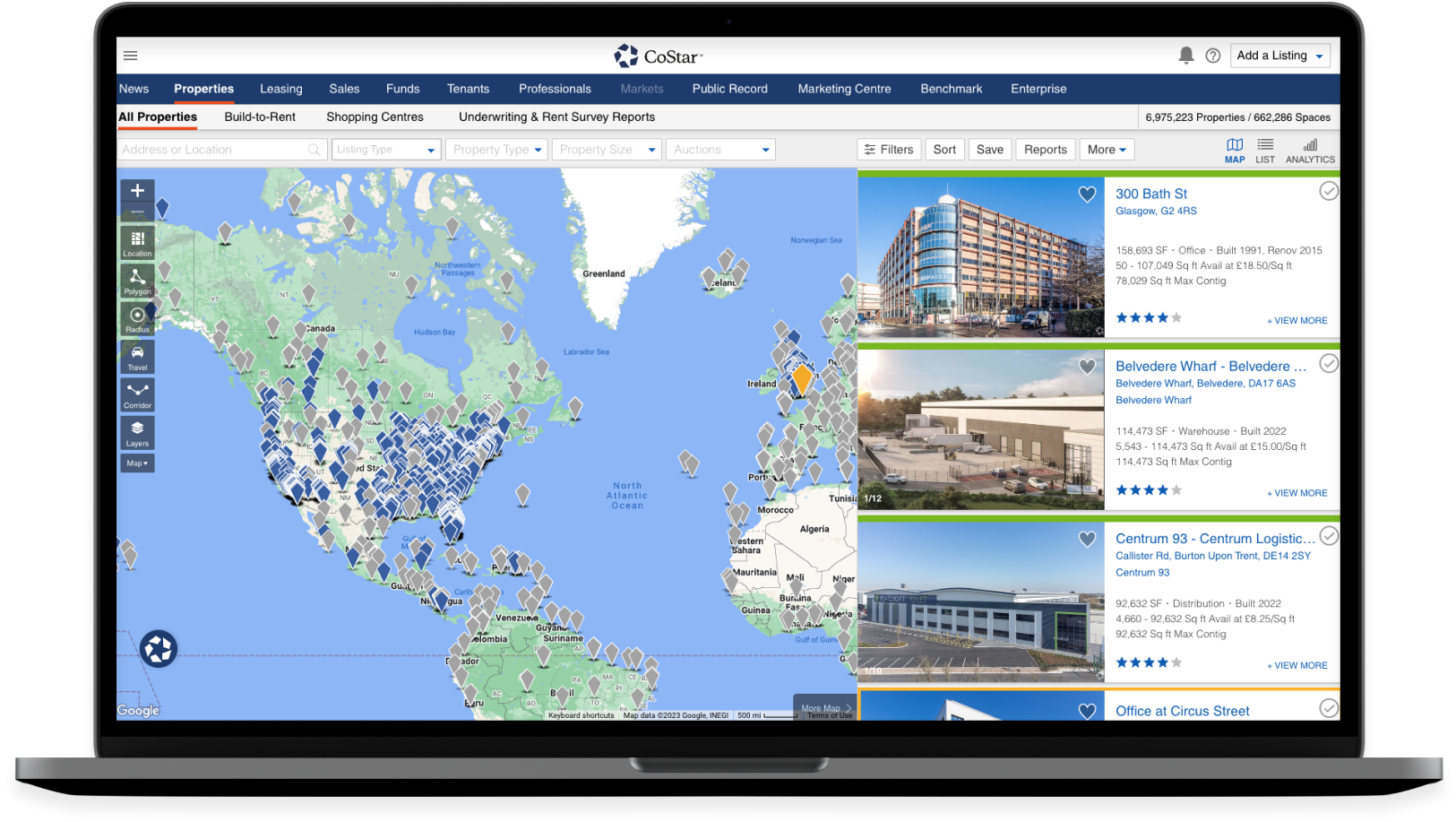The width and height of the screenshot is (1456, 822).
Task: Open the notifications bell
Action: [1186, 56]
